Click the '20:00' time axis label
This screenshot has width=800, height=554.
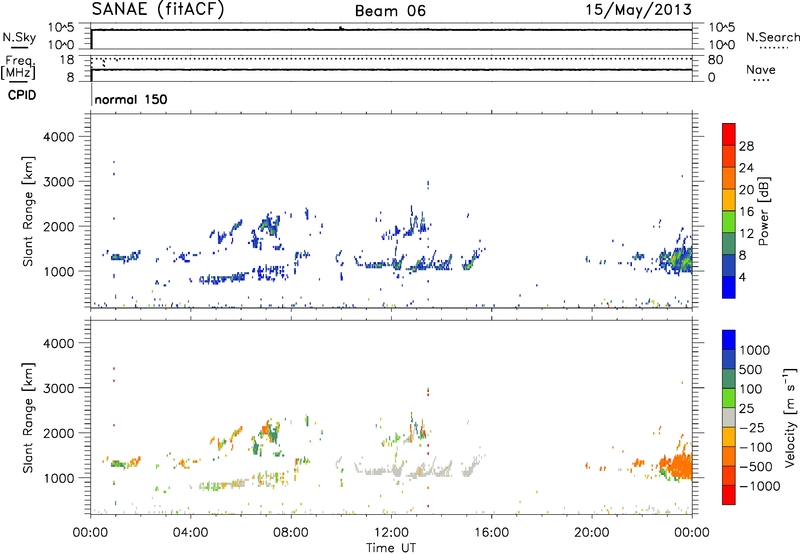(592, 533)
